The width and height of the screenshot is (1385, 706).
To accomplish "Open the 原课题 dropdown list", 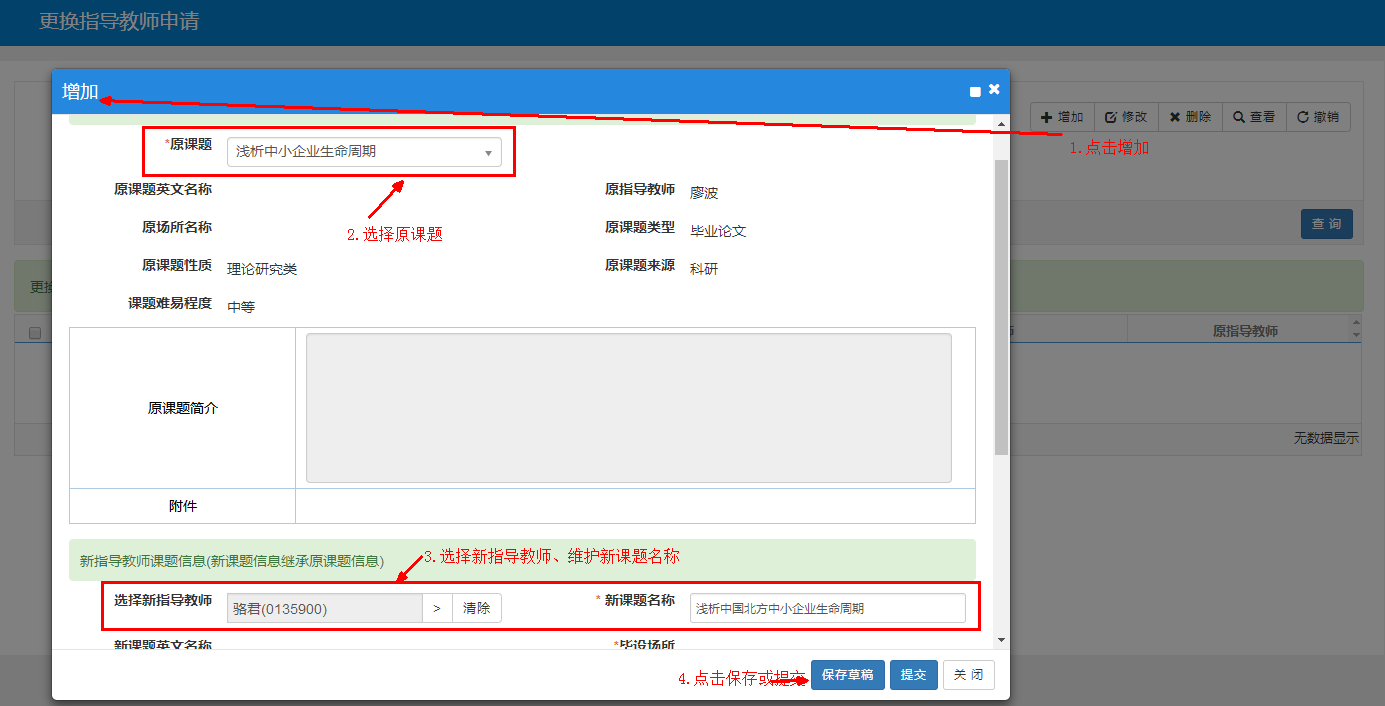I will tap(488, 153).
